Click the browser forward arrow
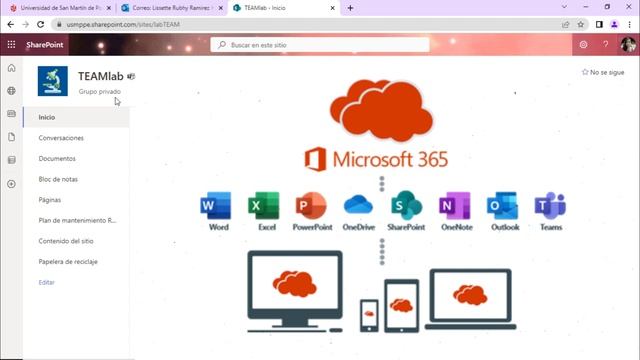Viewport: 640px width, 360px height. [x=25, y=24]
